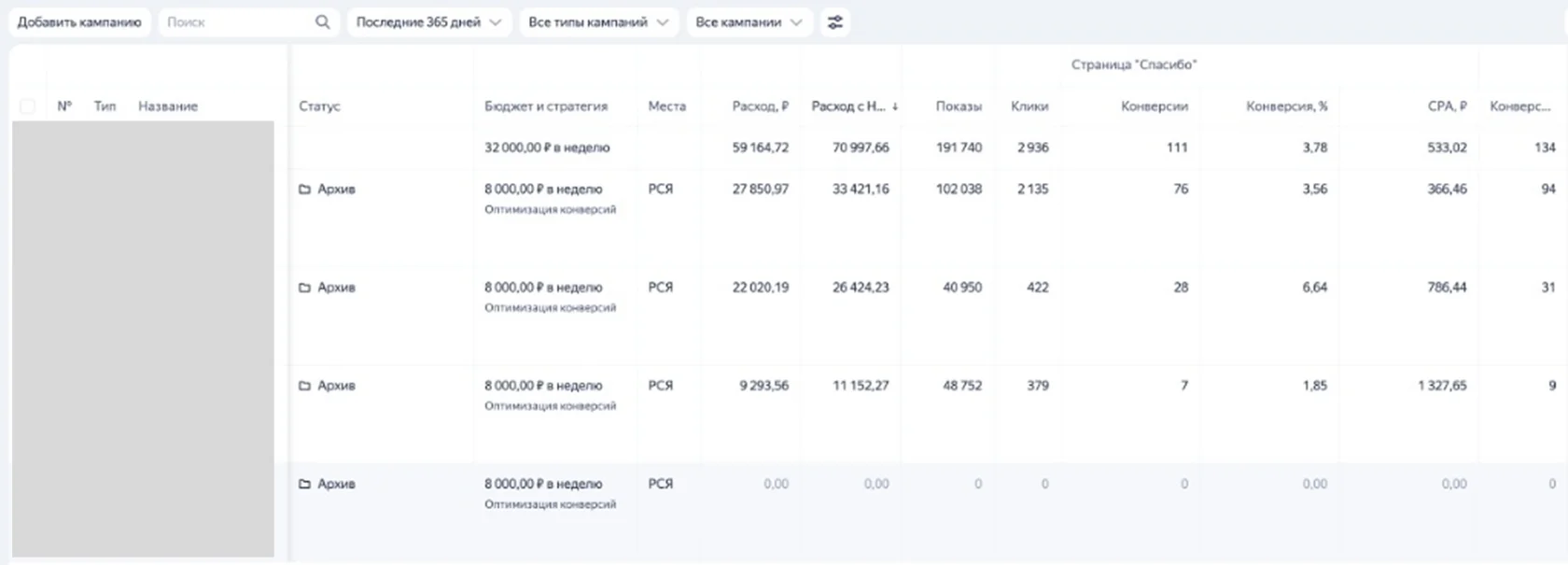
Task: Open 8 000,00 ₽ weekly budget of first campaign
Action: tap(543, 189)
